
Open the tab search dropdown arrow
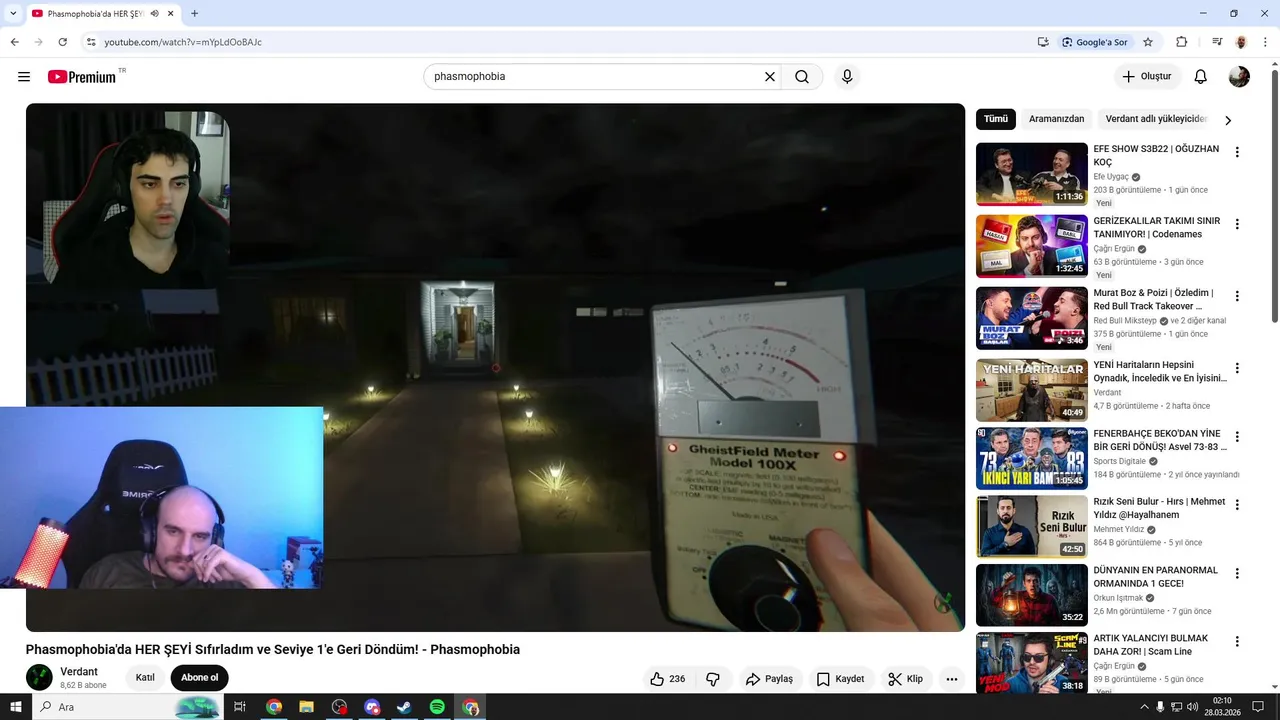point(13,13)
